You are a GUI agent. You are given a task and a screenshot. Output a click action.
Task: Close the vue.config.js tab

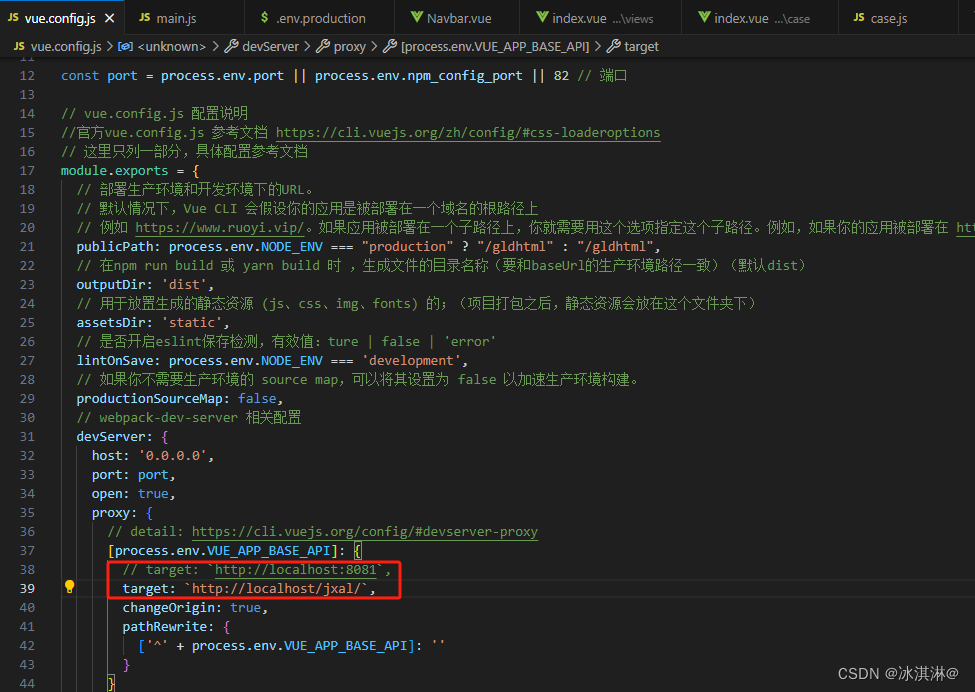coord(109,18)
